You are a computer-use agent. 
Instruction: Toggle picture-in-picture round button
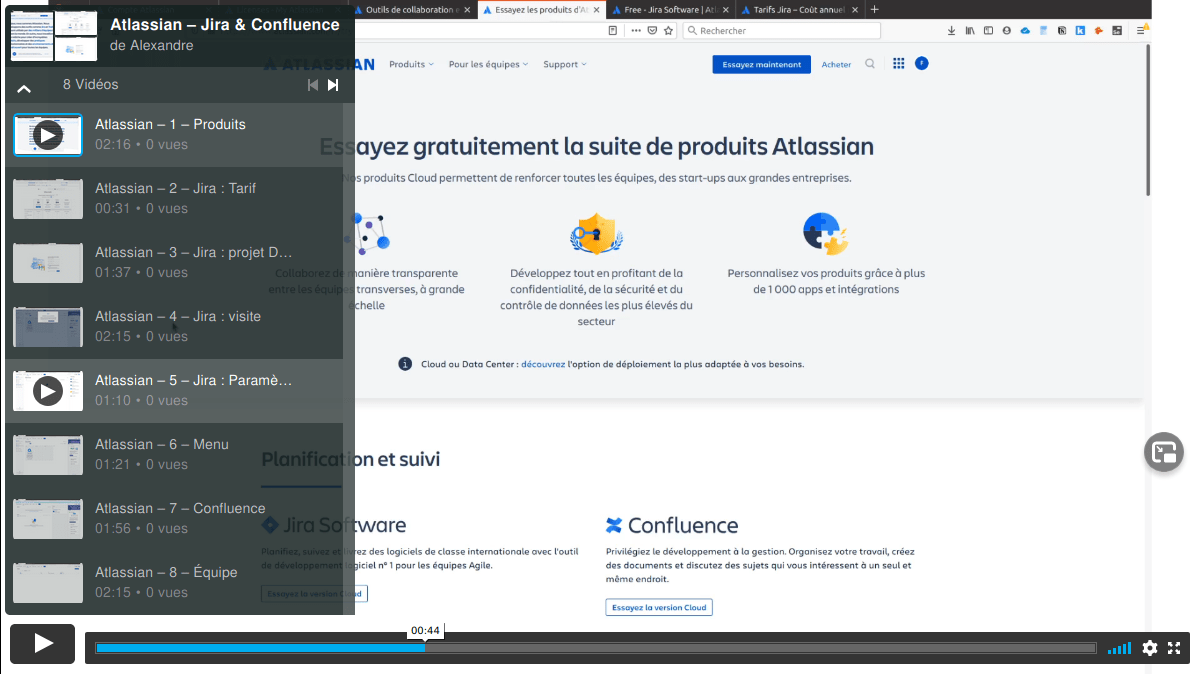coord(1164,452)
